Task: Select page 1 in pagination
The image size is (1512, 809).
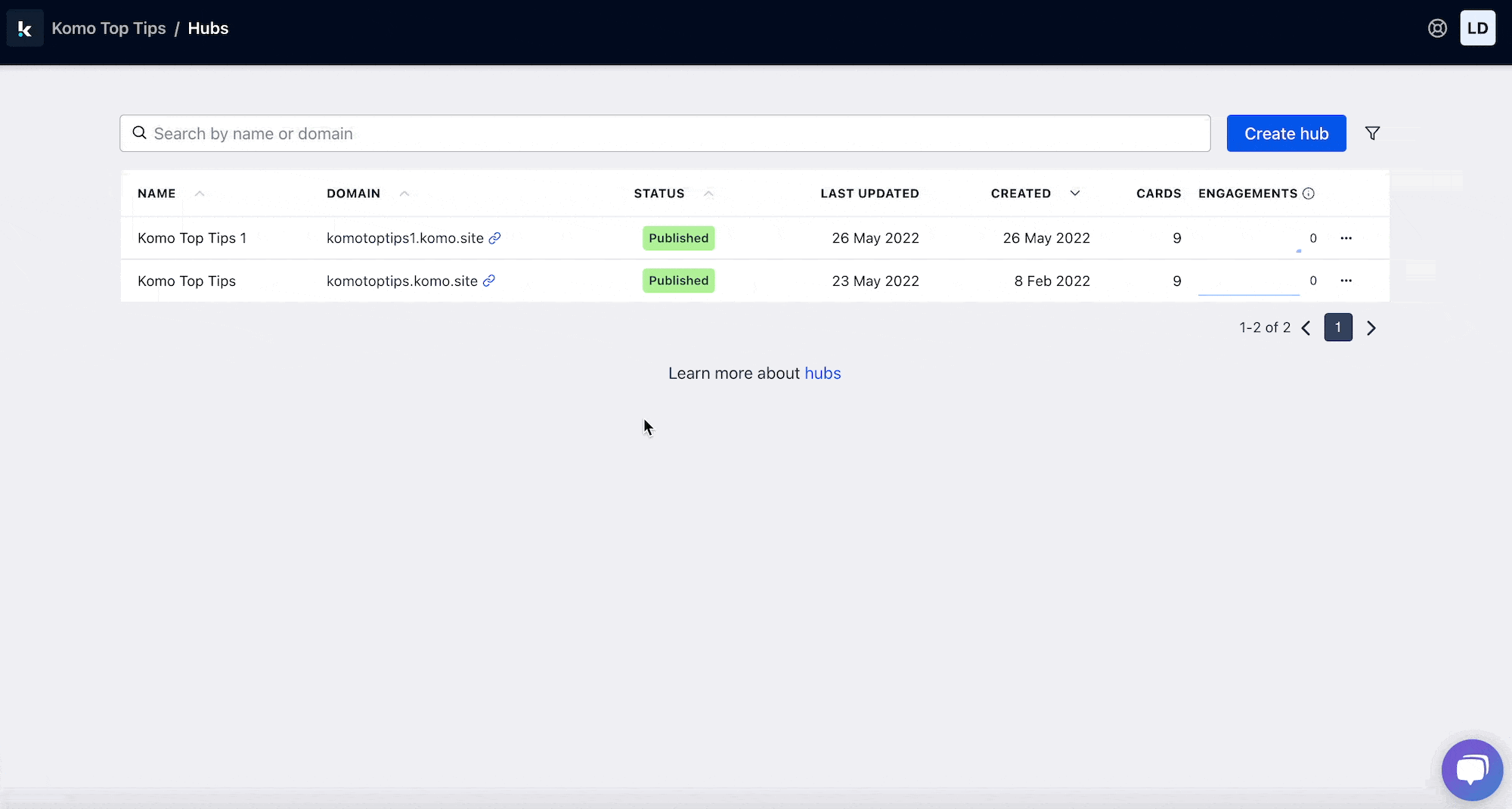Action: 1338,327
